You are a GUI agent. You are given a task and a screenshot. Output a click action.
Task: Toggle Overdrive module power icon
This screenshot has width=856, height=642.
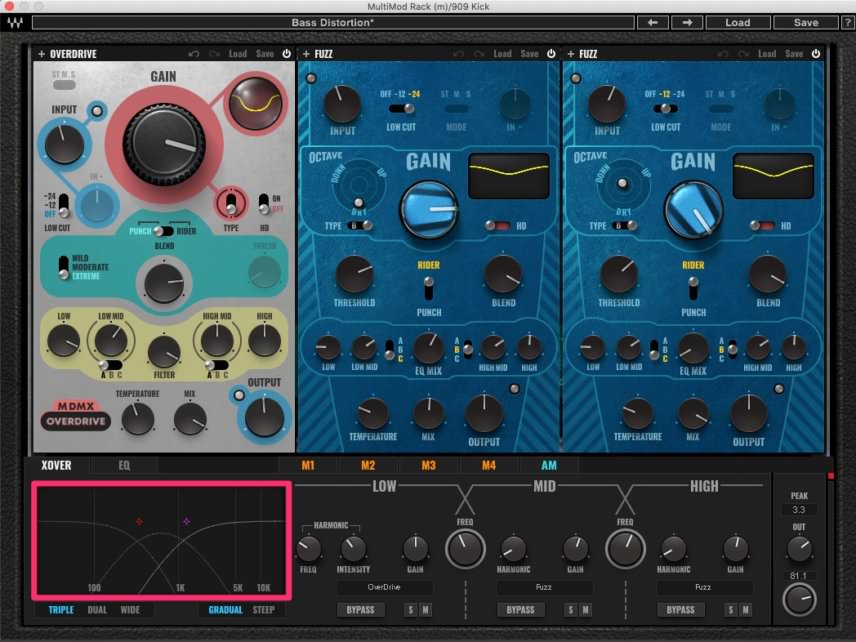tap(287, 54)
